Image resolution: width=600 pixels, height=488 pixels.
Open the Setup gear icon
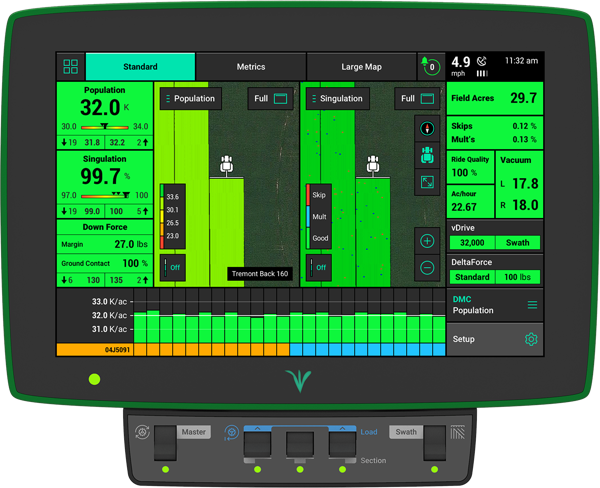[x=531, y=339]
